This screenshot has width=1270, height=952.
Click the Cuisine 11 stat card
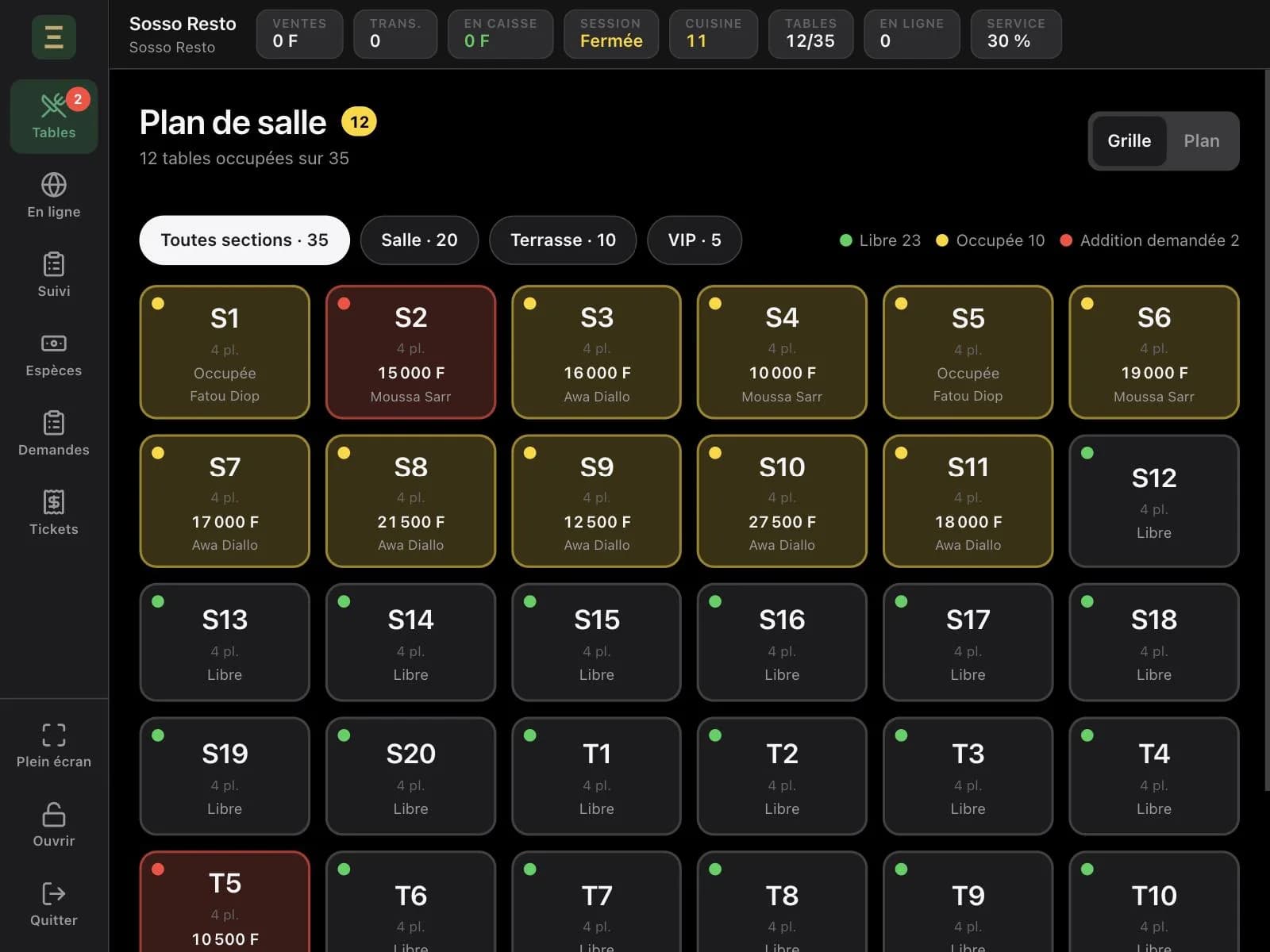pyautogui.click(x=714, y=34)
